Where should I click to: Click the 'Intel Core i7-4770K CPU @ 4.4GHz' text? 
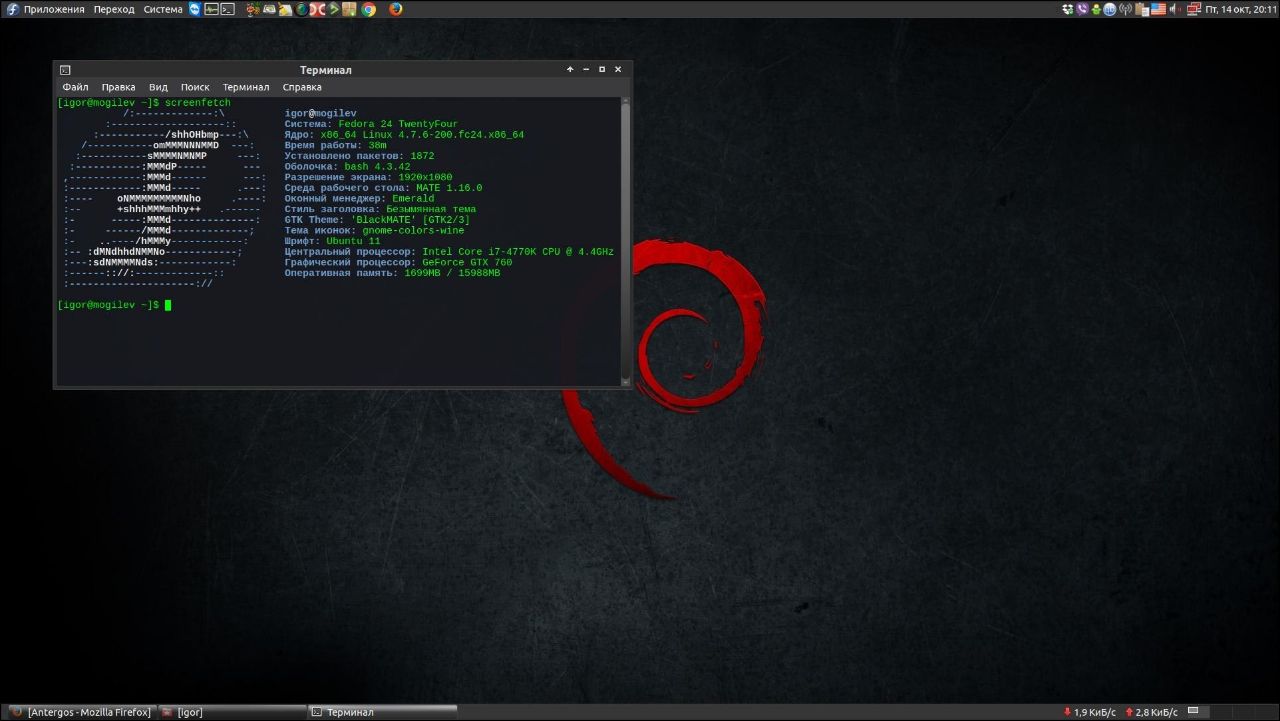click(518, 251)
